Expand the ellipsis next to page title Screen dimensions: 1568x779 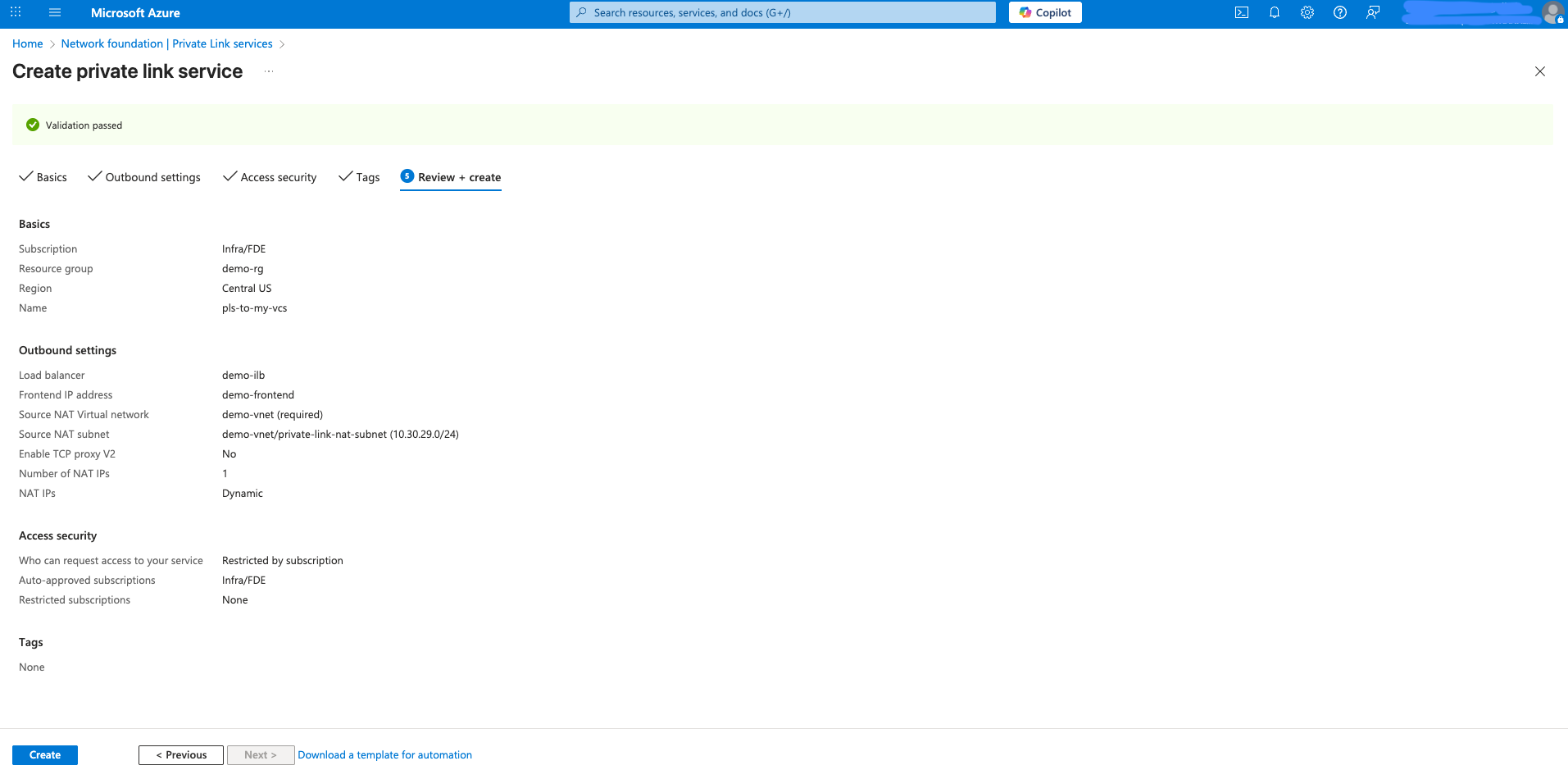[x=268, y=71]
